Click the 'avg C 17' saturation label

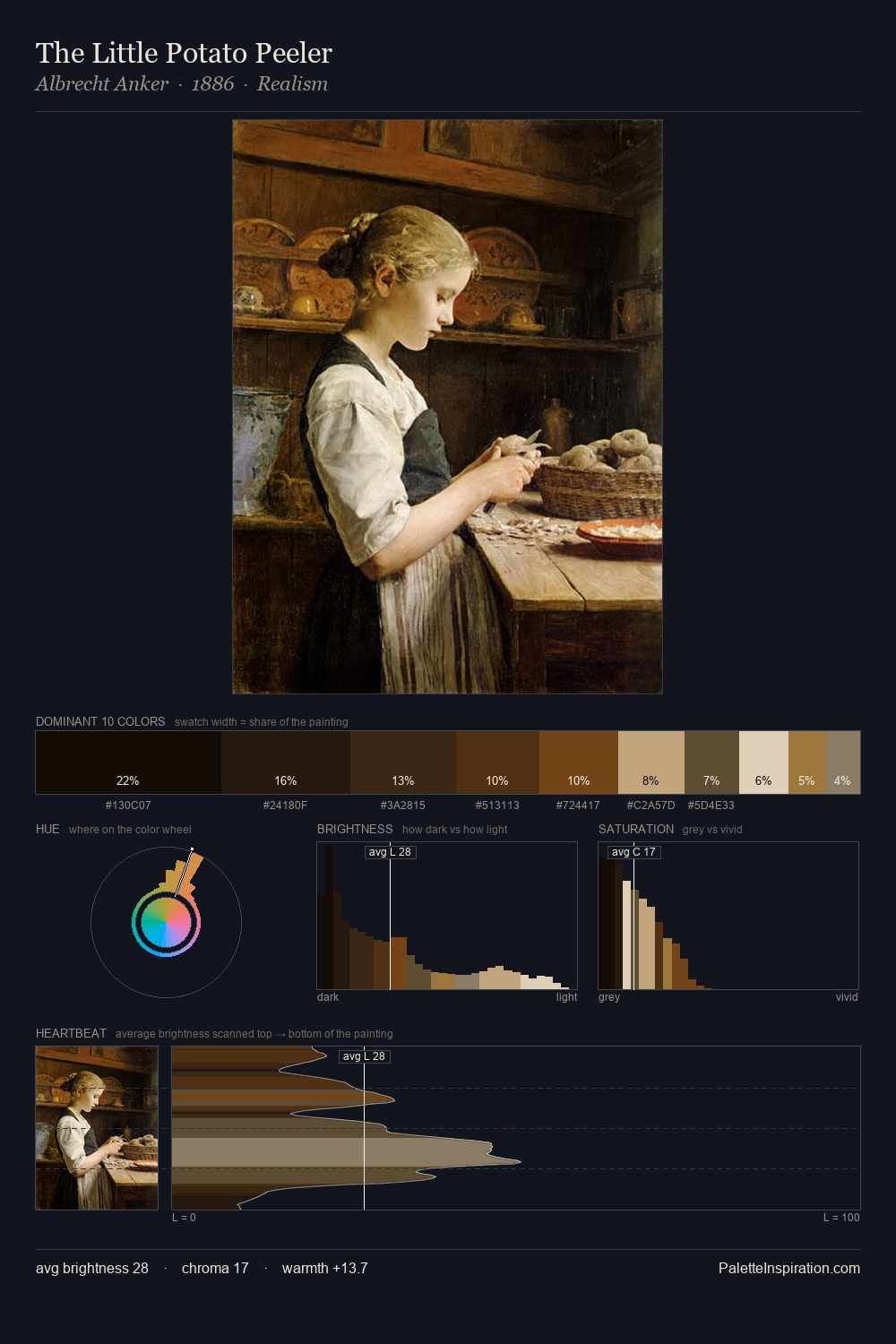633,852
